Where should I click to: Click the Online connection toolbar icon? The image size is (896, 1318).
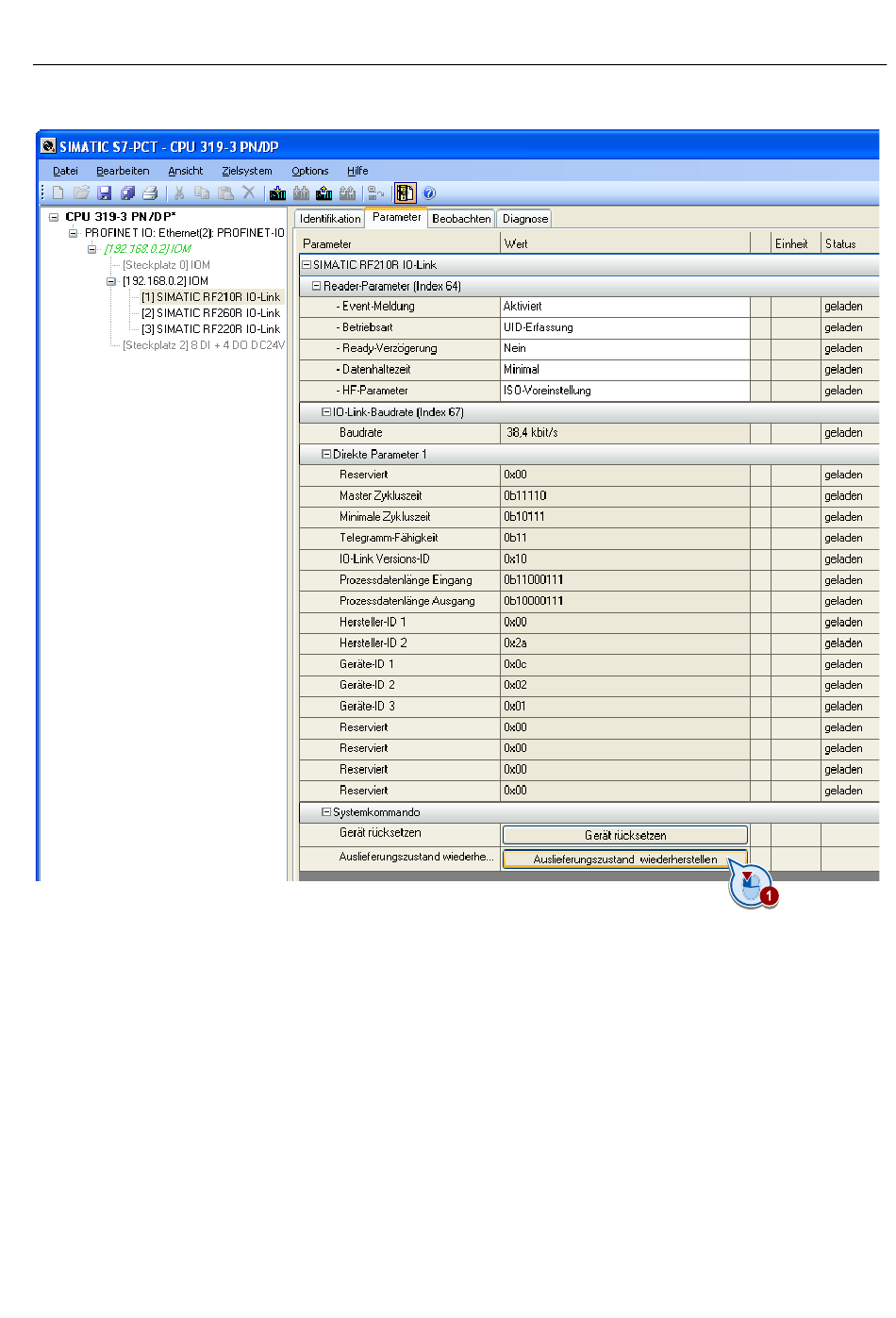376,193
